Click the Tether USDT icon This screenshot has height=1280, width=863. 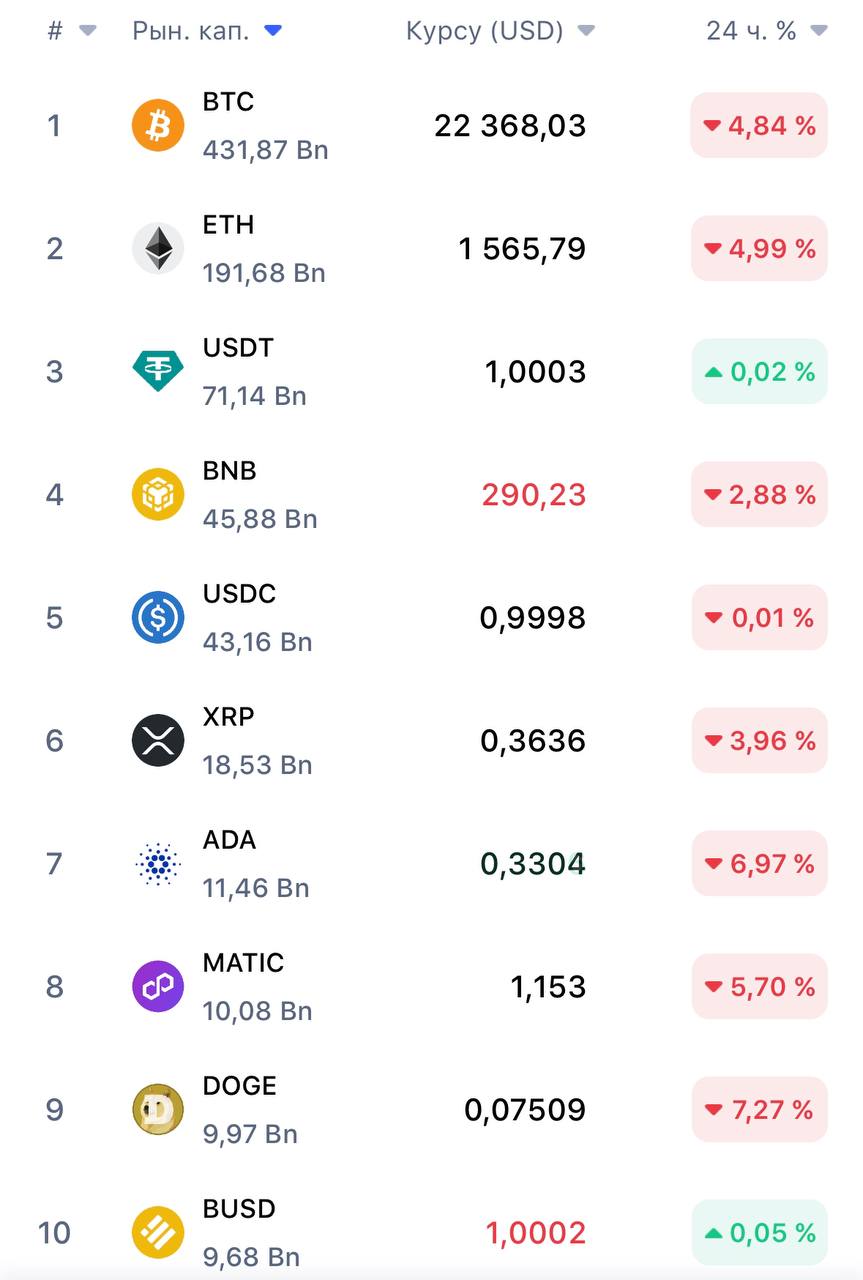(x=158, y=372)
